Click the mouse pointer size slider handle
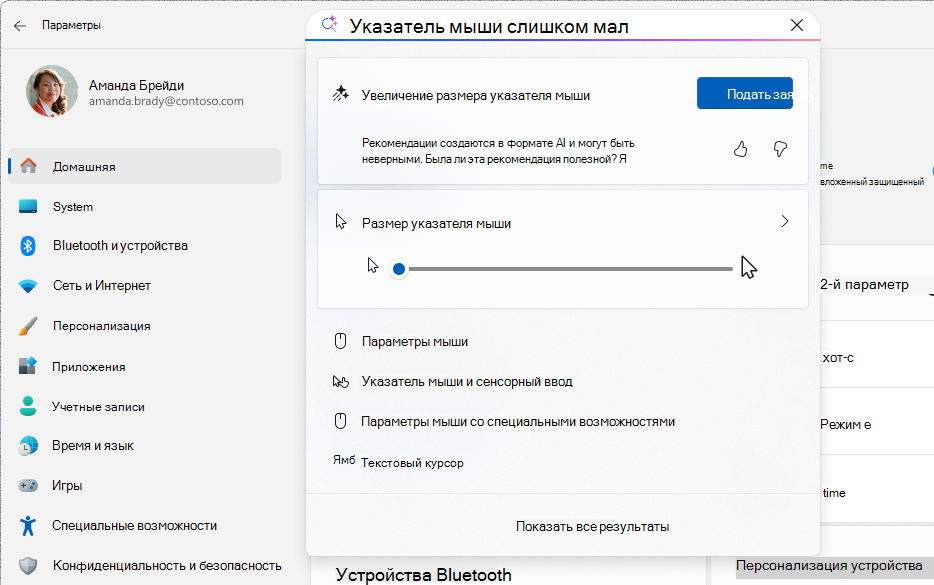 point(400,268)
